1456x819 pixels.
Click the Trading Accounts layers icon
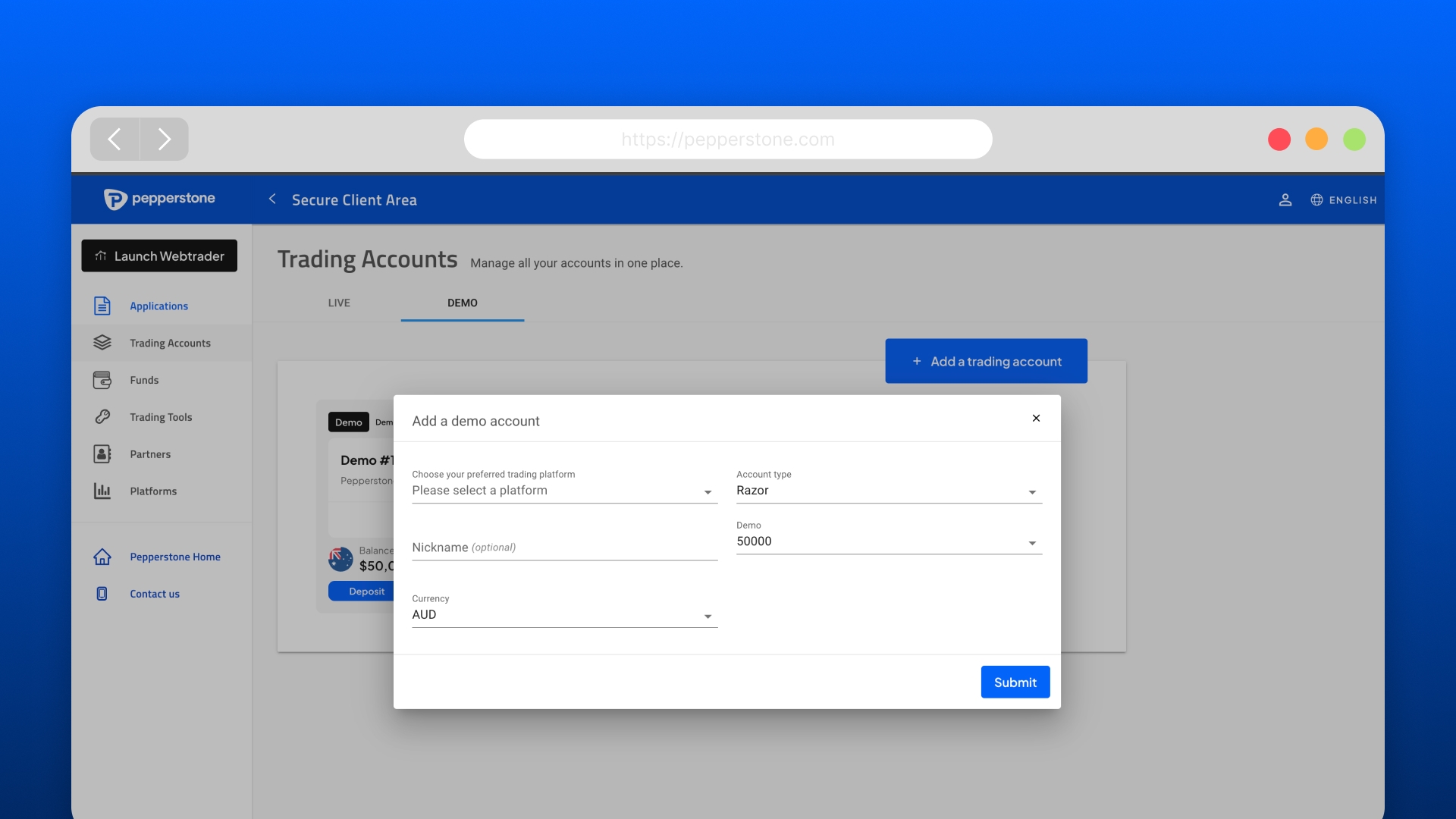pyautogui.click(x=102, y=343)
